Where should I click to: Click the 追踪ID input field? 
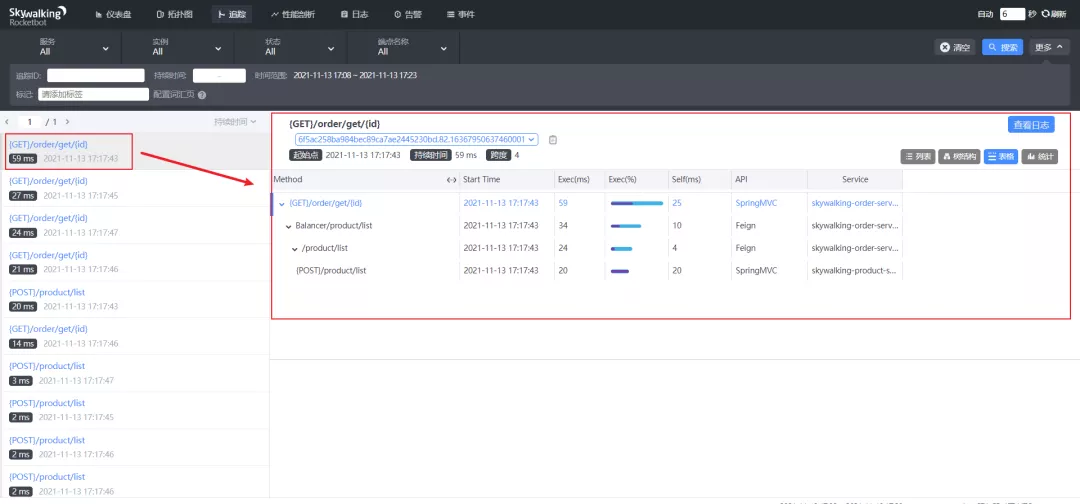tap(95, 75)
